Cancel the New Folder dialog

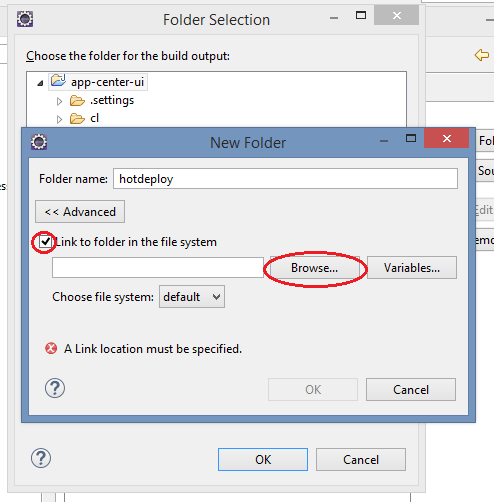coord(411,389)
